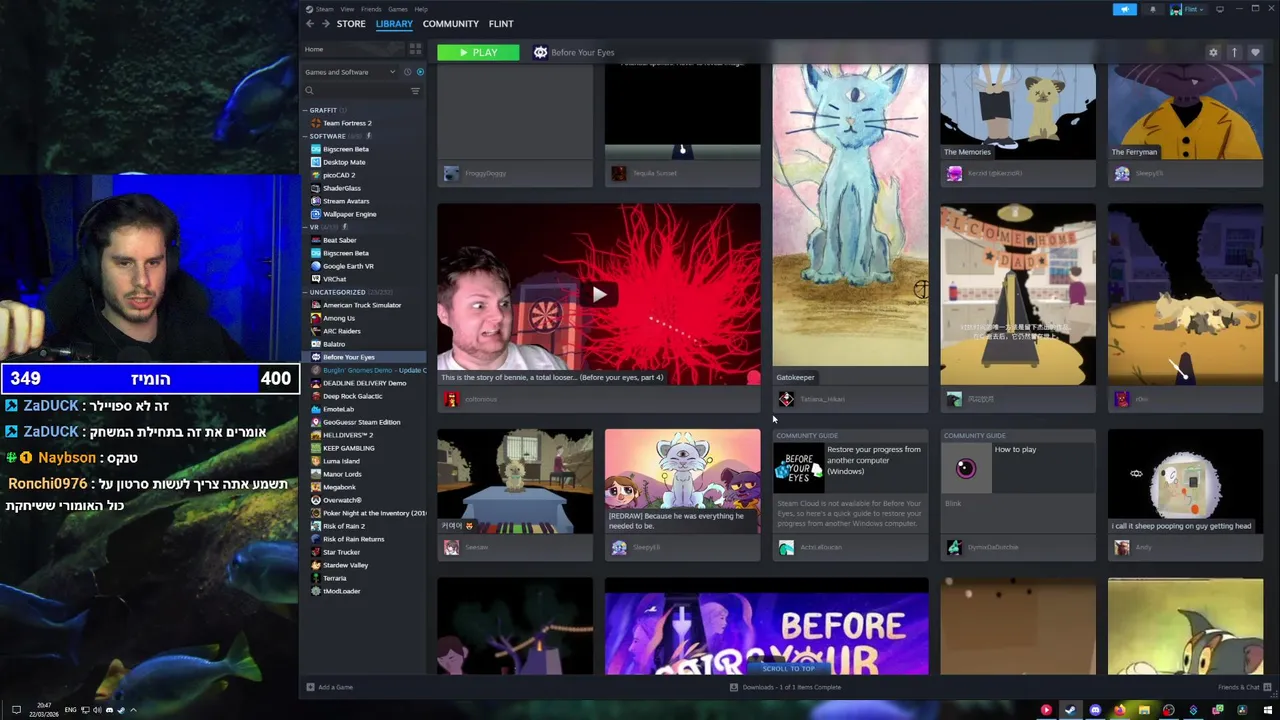Click Add a Game
This screenshot has height=720, width=1280.
point(330,687)
